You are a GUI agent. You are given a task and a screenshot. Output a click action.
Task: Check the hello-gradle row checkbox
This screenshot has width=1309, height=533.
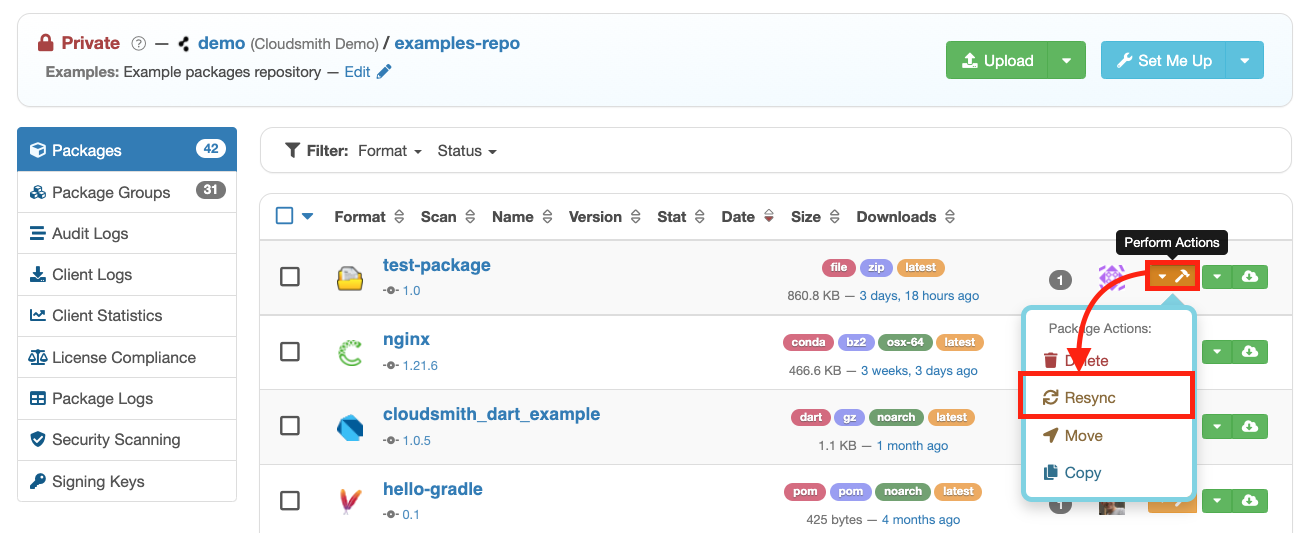(290, 500)
